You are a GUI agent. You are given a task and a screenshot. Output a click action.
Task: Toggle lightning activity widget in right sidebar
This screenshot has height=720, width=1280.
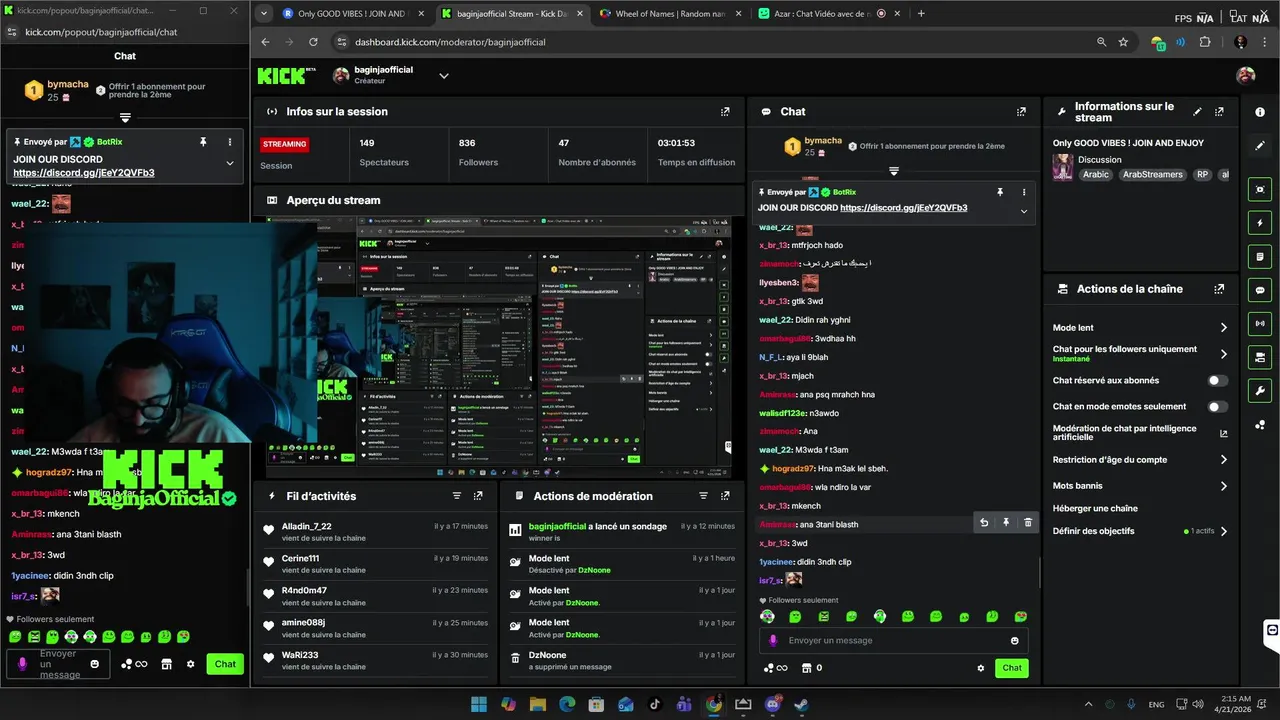1260,223
